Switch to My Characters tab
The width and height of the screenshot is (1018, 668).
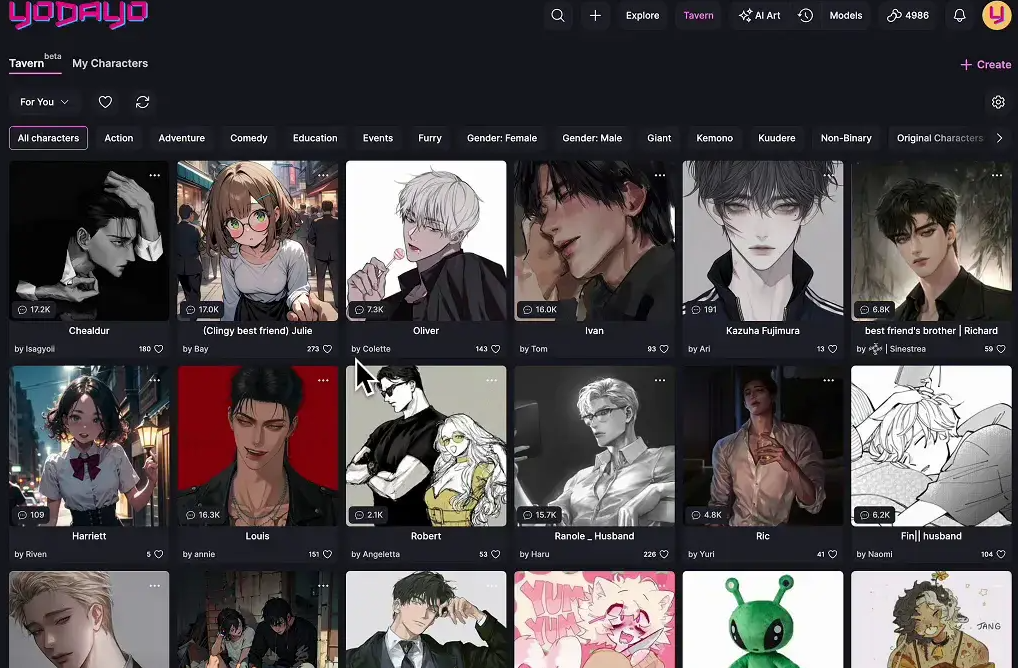pyautogui.click(x=110, y=63)
